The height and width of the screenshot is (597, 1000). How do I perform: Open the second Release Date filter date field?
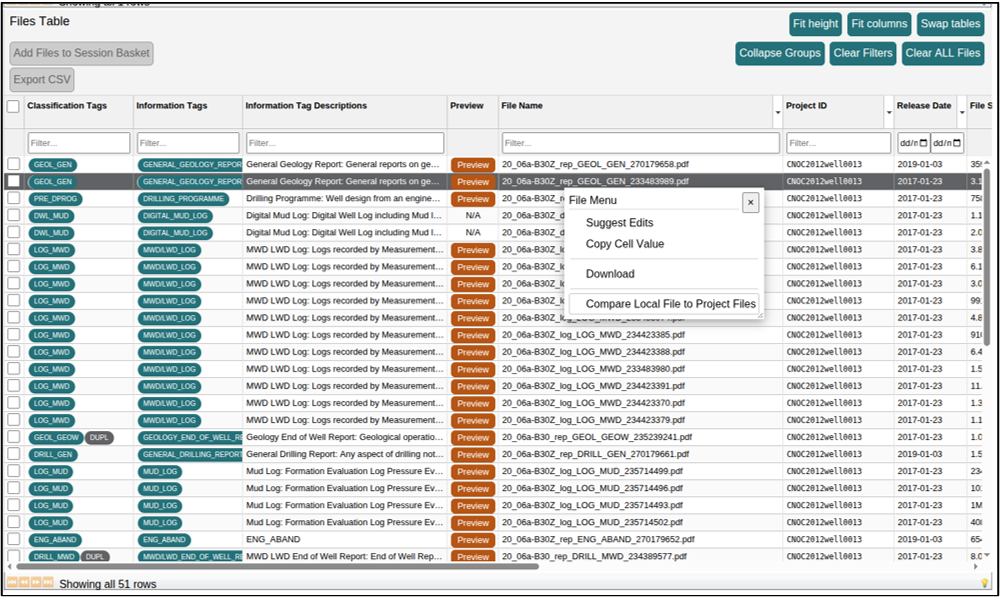point(947,143)
